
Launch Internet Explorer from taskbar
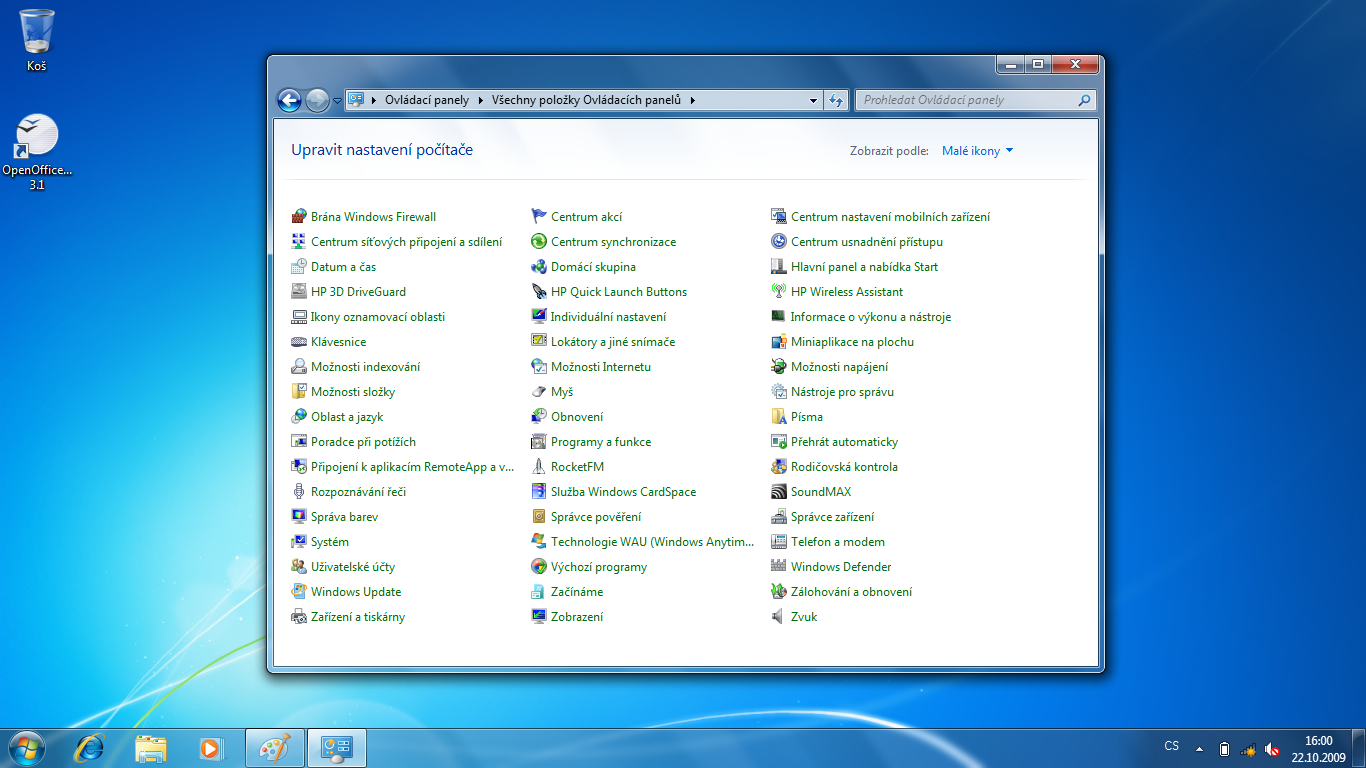pos(91,748)
